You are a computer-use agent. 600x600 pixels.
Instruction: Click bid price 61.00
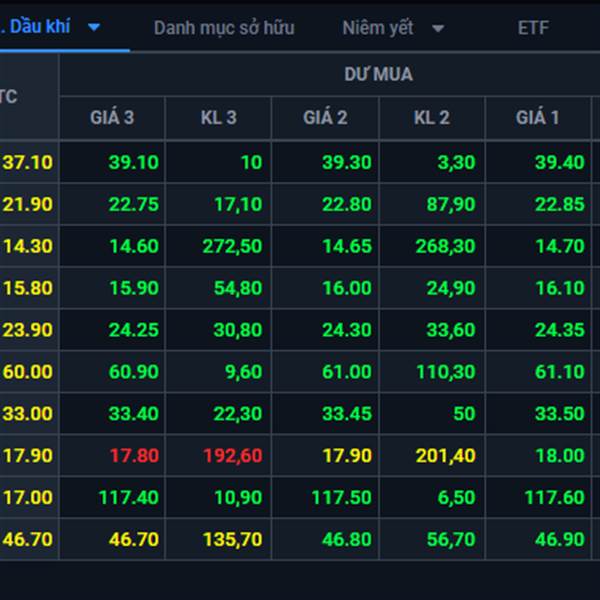[x=347, y=372]
